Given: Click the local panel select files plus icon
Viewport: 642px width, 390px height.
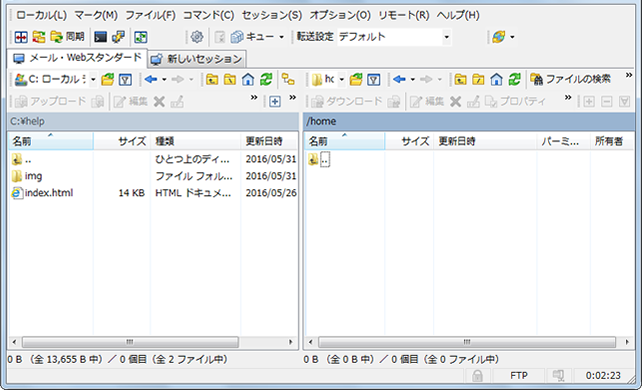Looking at the screenshot, I should coord(275,101).
